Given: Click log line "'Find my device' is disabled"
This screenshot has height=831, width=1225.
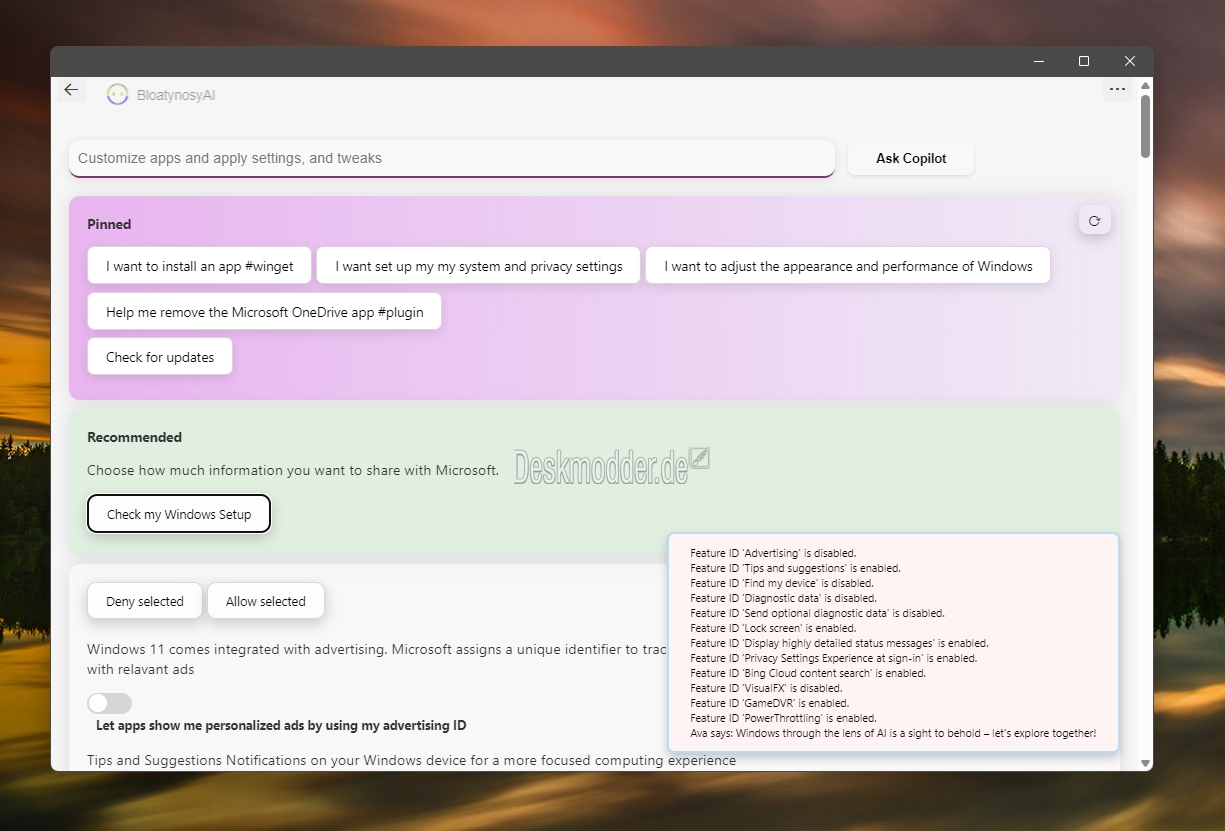Looking at the screenshot, I should tap(782, 583).
